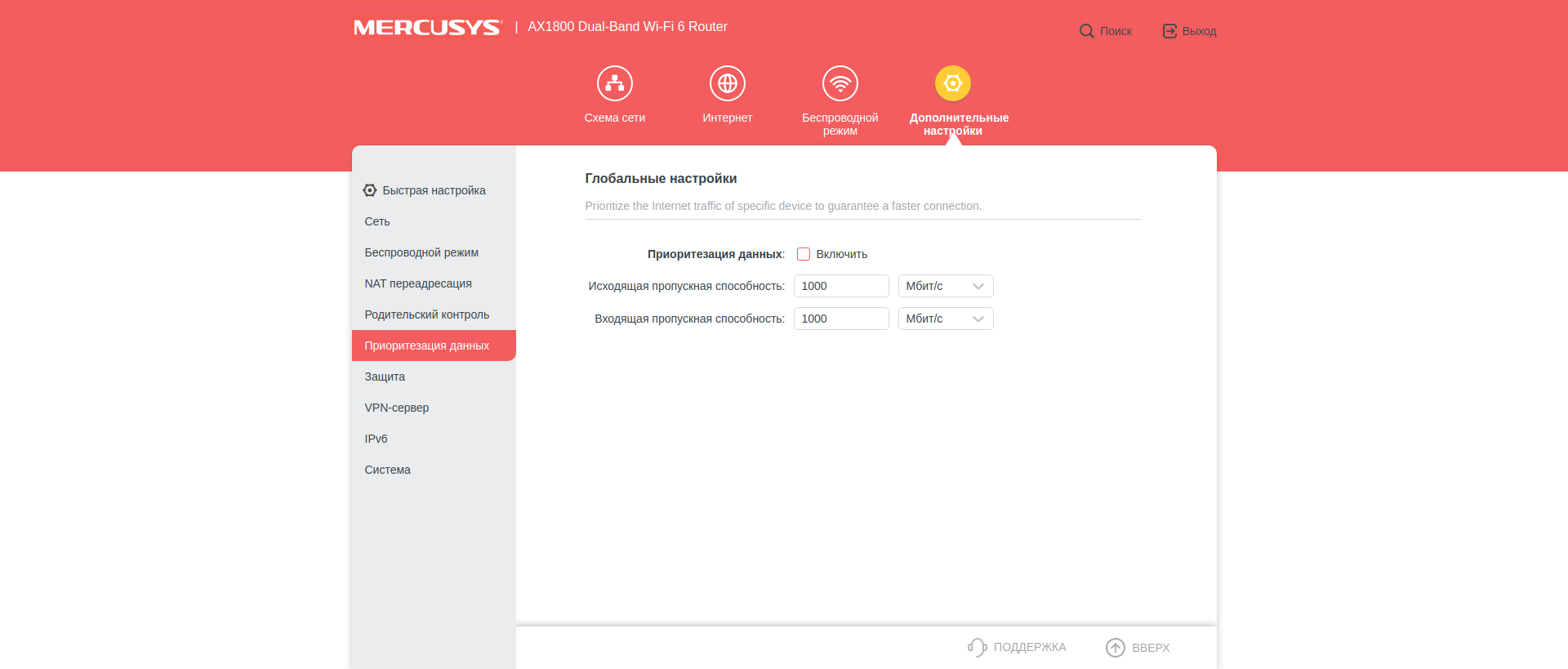Open the VPN-сервер sidebar item

click(396, 408)
